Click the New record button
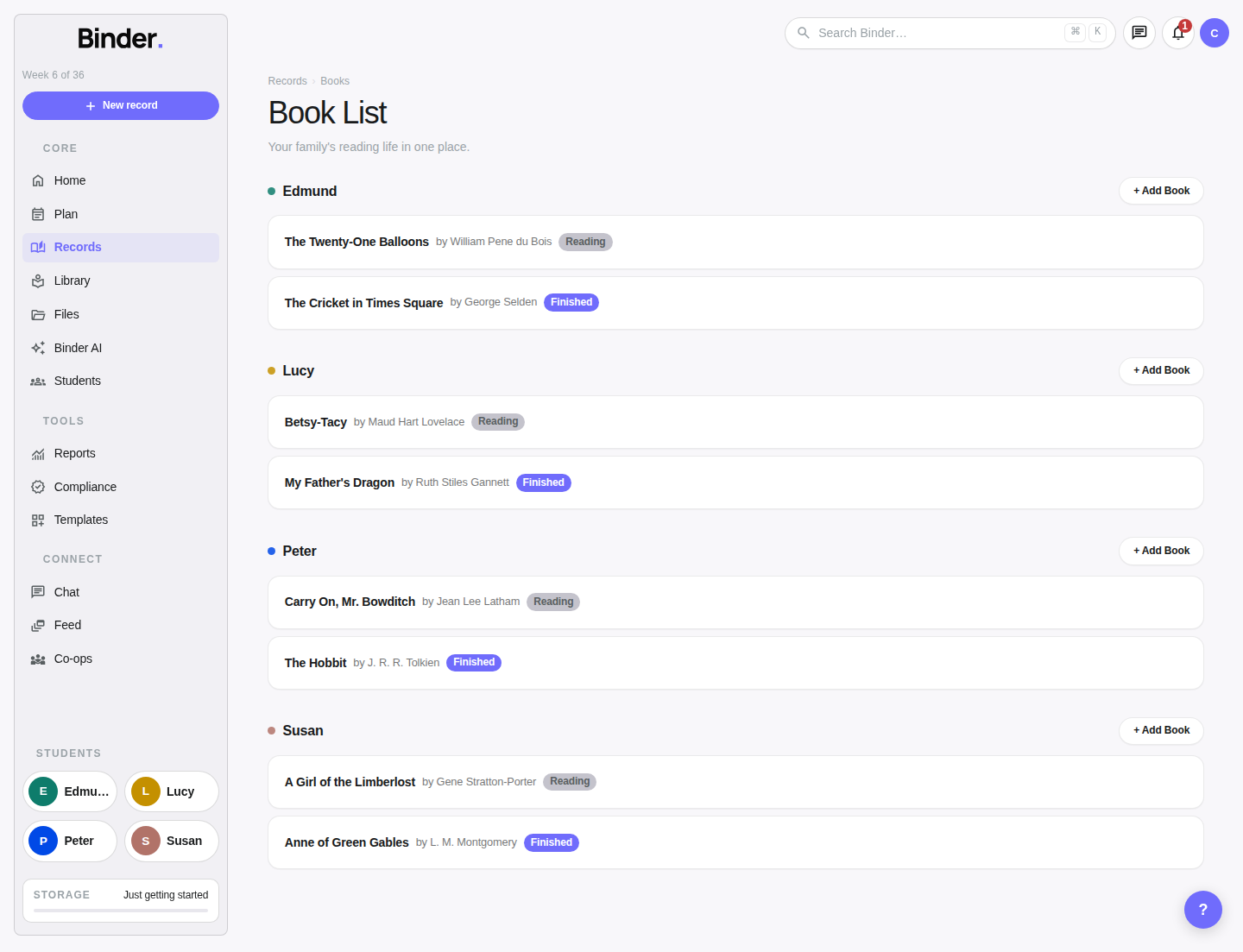The height and width of the screenshot is (952, 1243). (x=121, y=105)
